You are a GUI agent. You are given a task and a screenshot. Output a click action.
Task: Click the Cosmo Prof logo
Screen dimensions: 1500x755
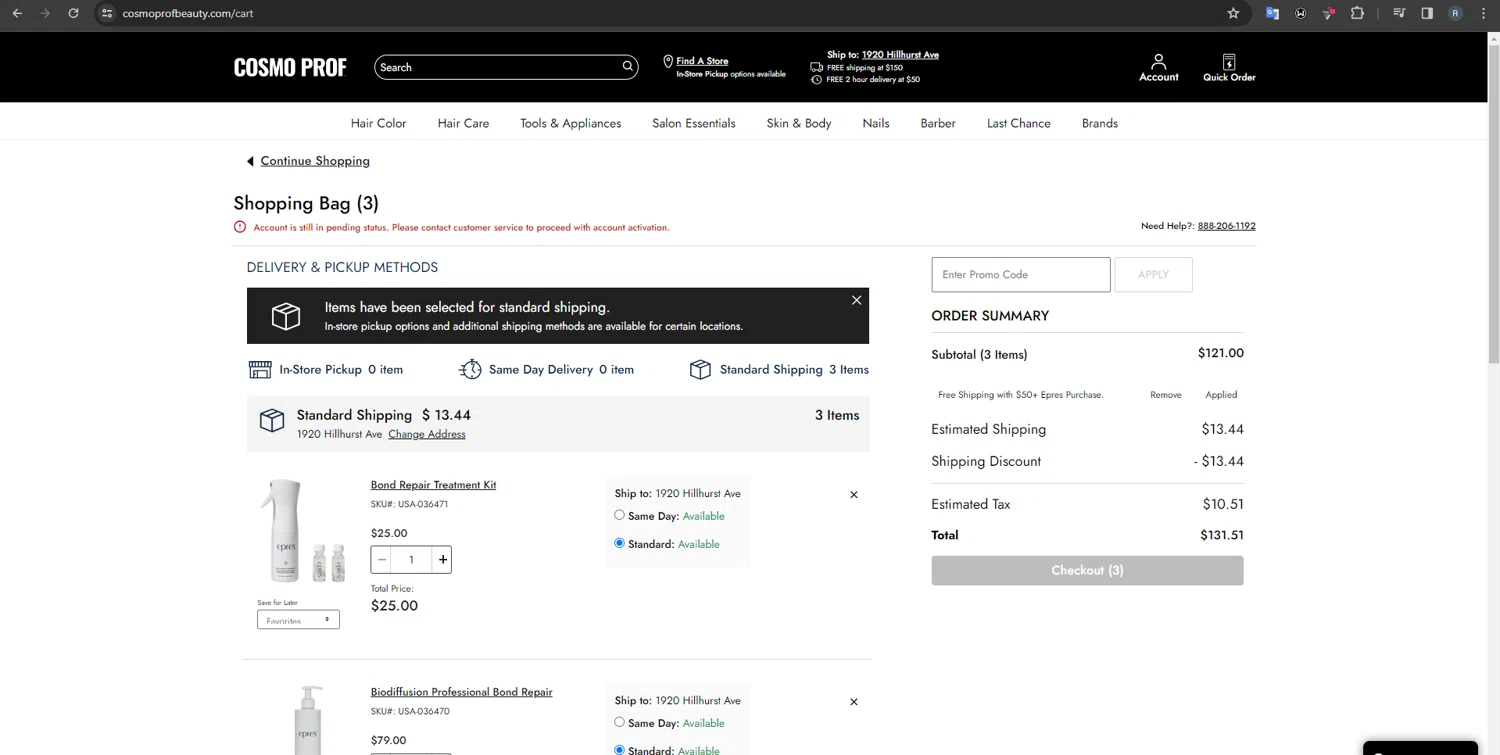click(290, 67)
